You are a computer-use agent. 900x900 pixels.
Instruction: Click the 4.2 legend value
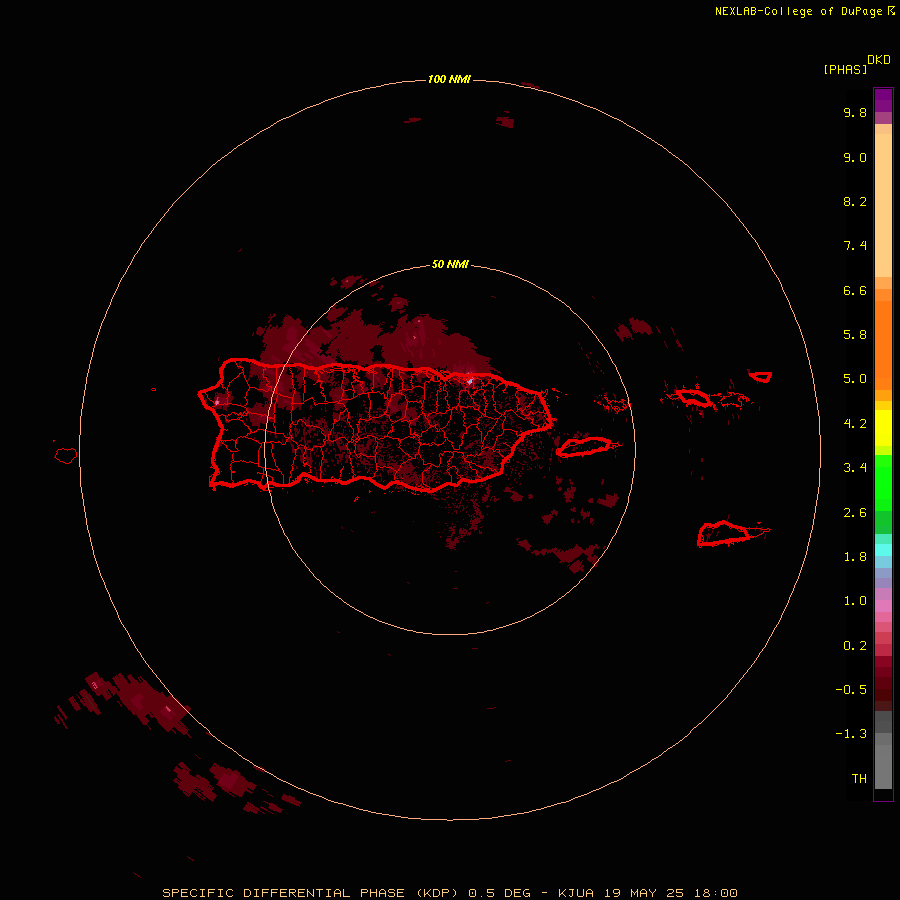(x=855, y=424)
